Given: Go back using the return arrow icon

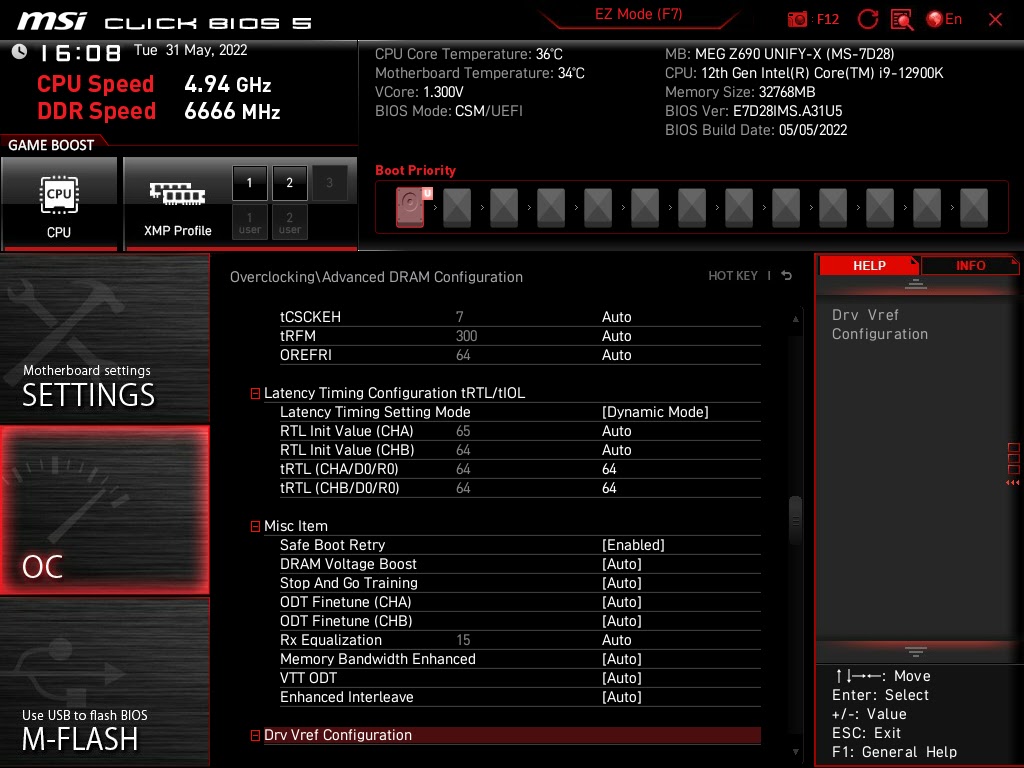Looking at the screenshot, I should pyautogui.click(x=787, y=276).
